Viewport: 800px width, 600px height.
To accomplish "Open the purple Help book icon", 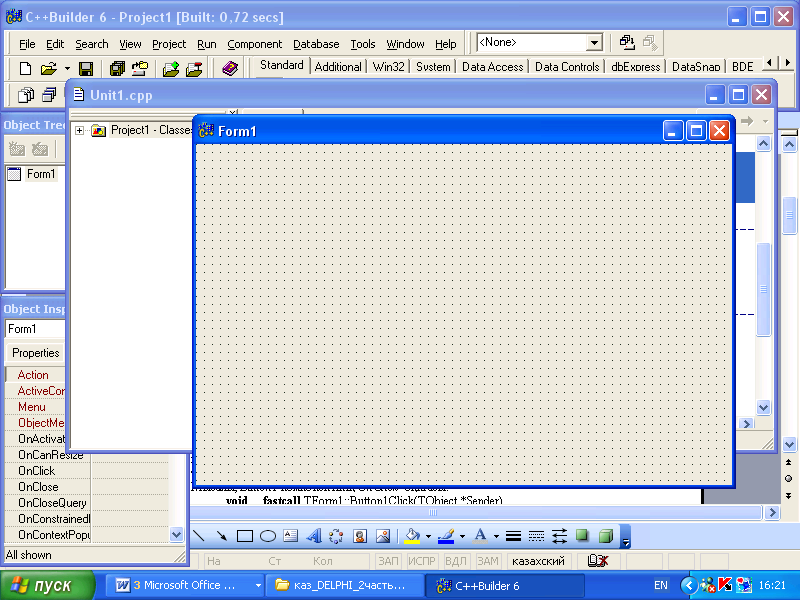I will (230, 68).
